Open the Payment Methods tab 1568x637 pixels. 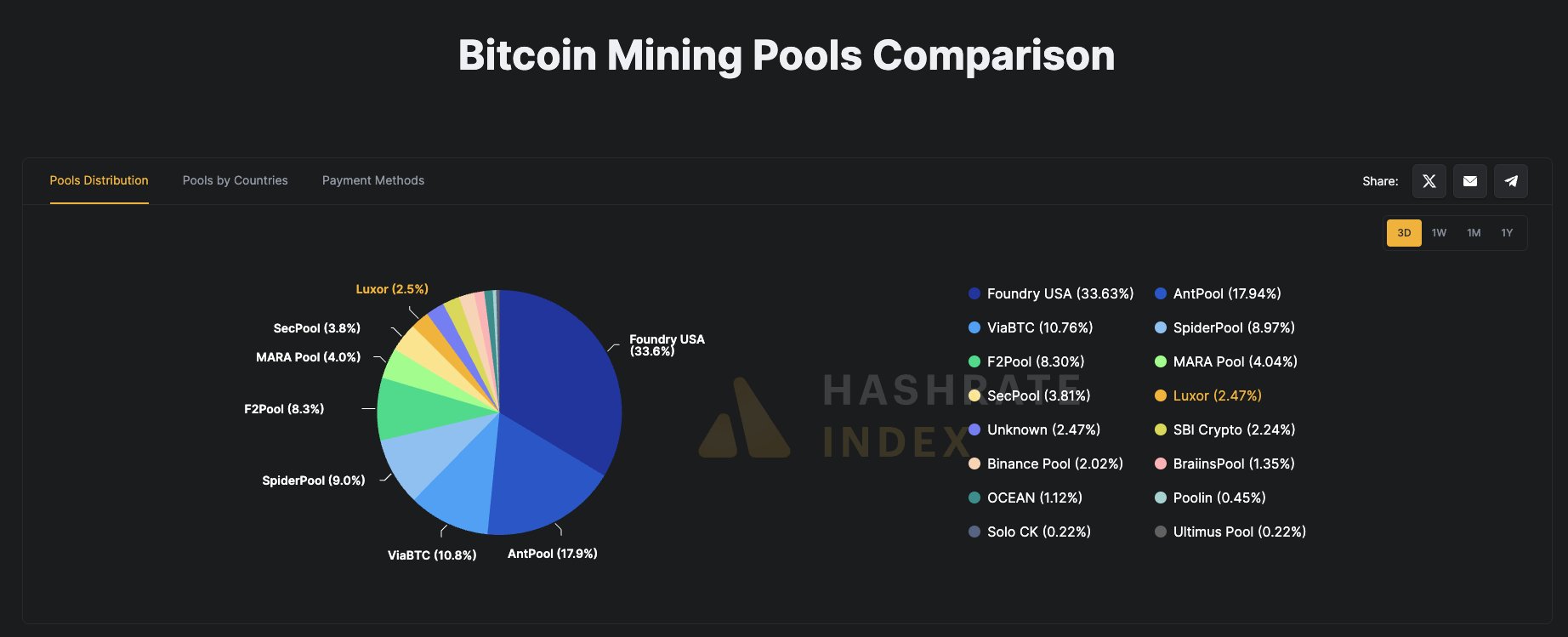point(372,180)
